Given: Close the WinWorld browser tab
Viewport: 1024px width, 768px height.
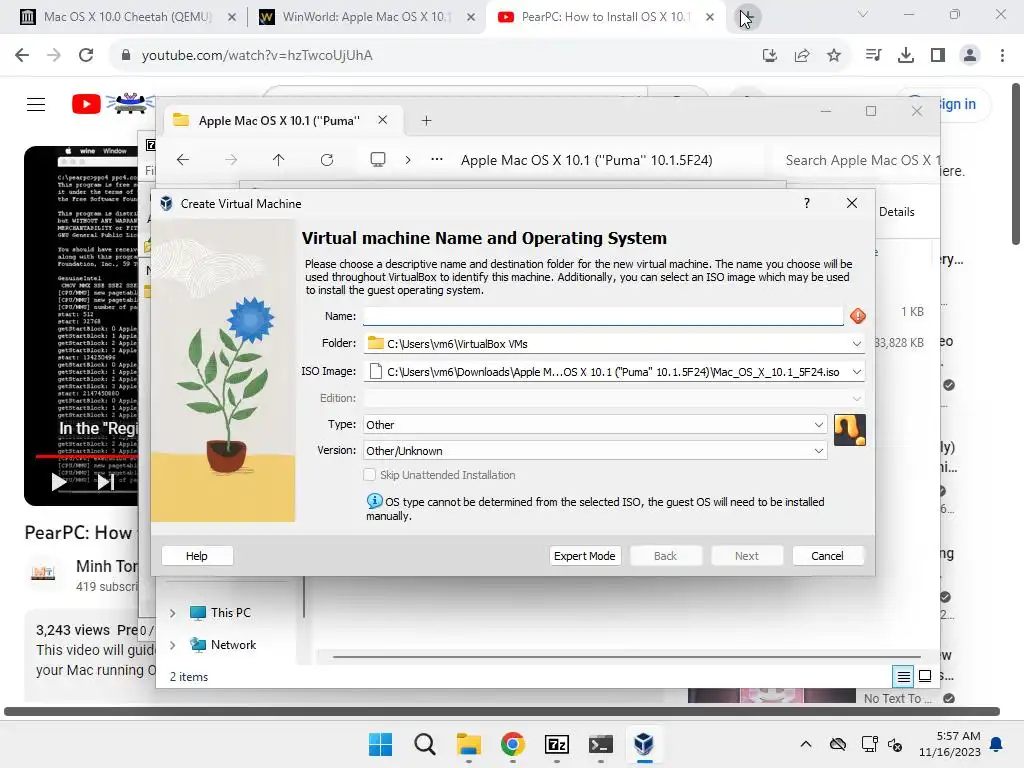Looking at the screenshot, I should [x=471, y=17].
